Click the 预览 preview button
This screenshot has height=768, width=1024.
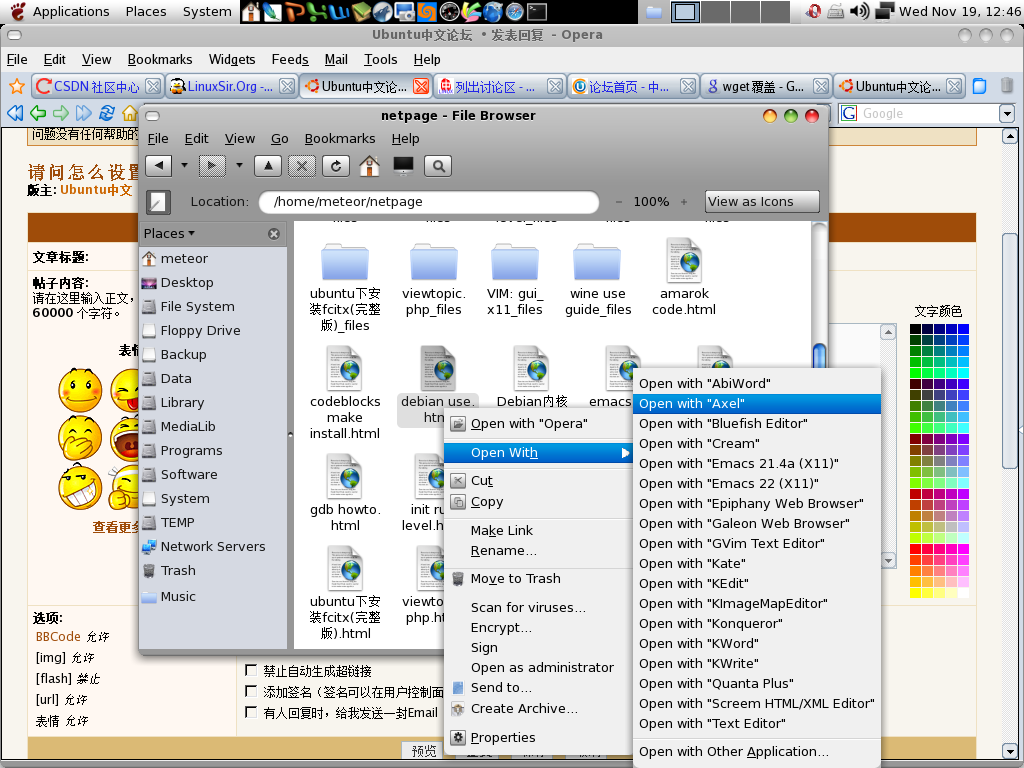click(x=423, y=751)
